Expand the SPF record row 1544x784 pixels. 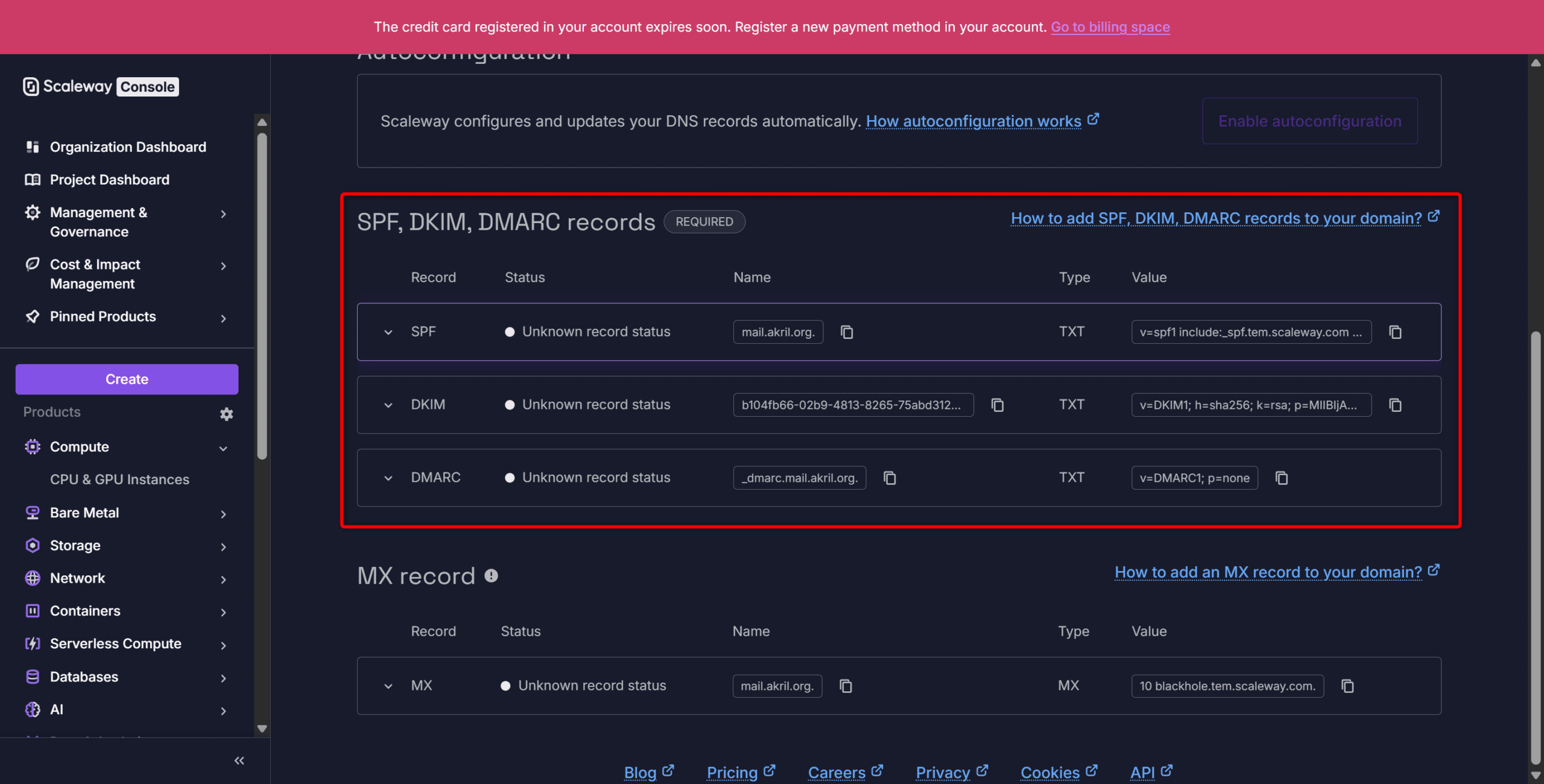(388, 332)
